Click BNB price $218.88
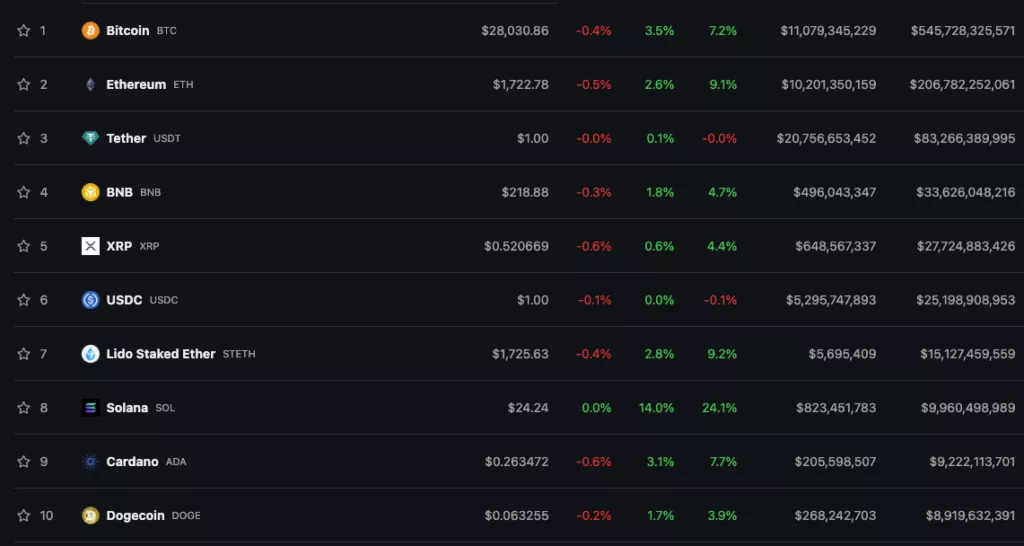This screenshot has width=1024, height=546. tap(525, 192)
